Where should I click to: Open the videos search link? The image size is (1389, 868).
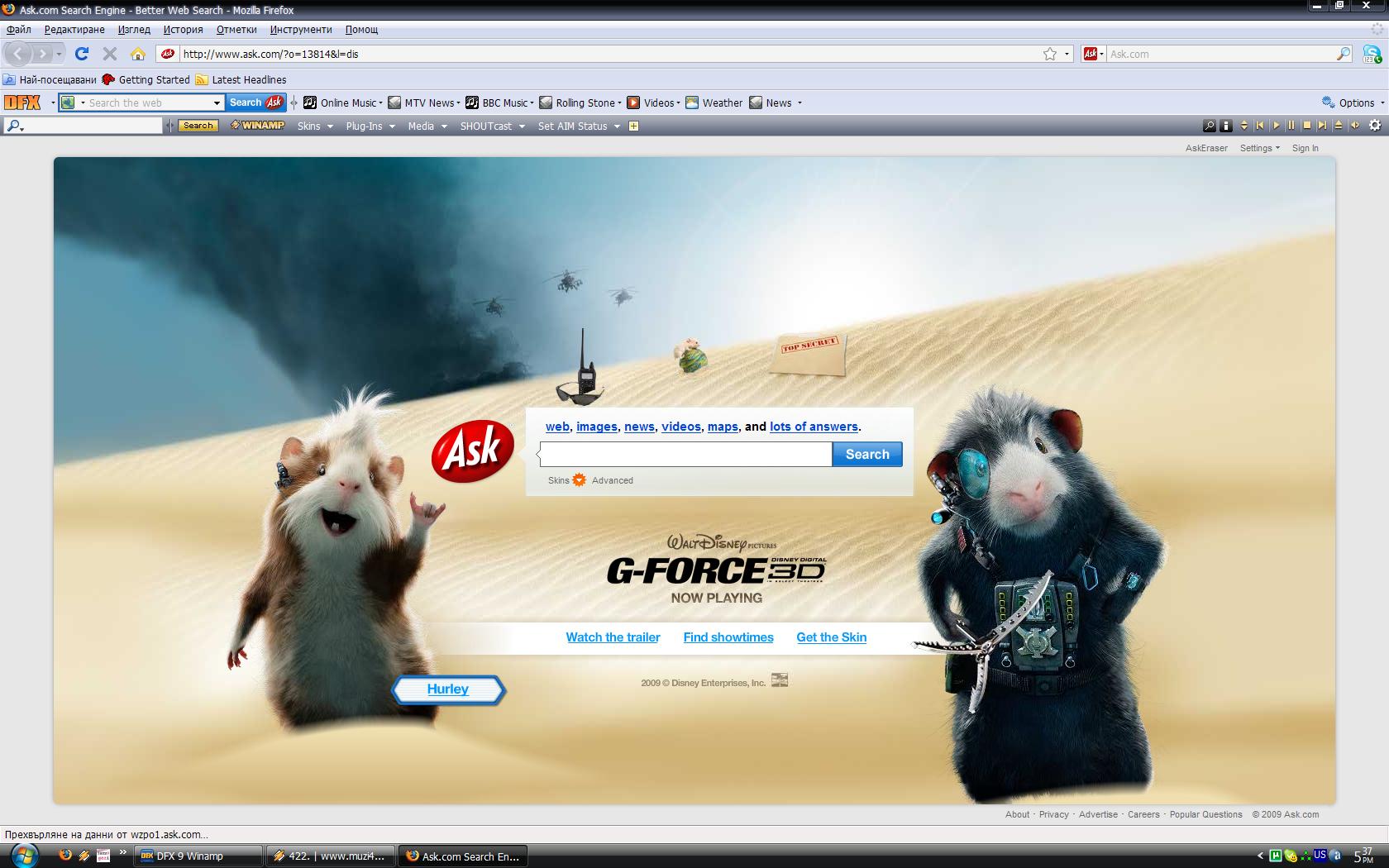pyautogui.click(x=681, y=427)
